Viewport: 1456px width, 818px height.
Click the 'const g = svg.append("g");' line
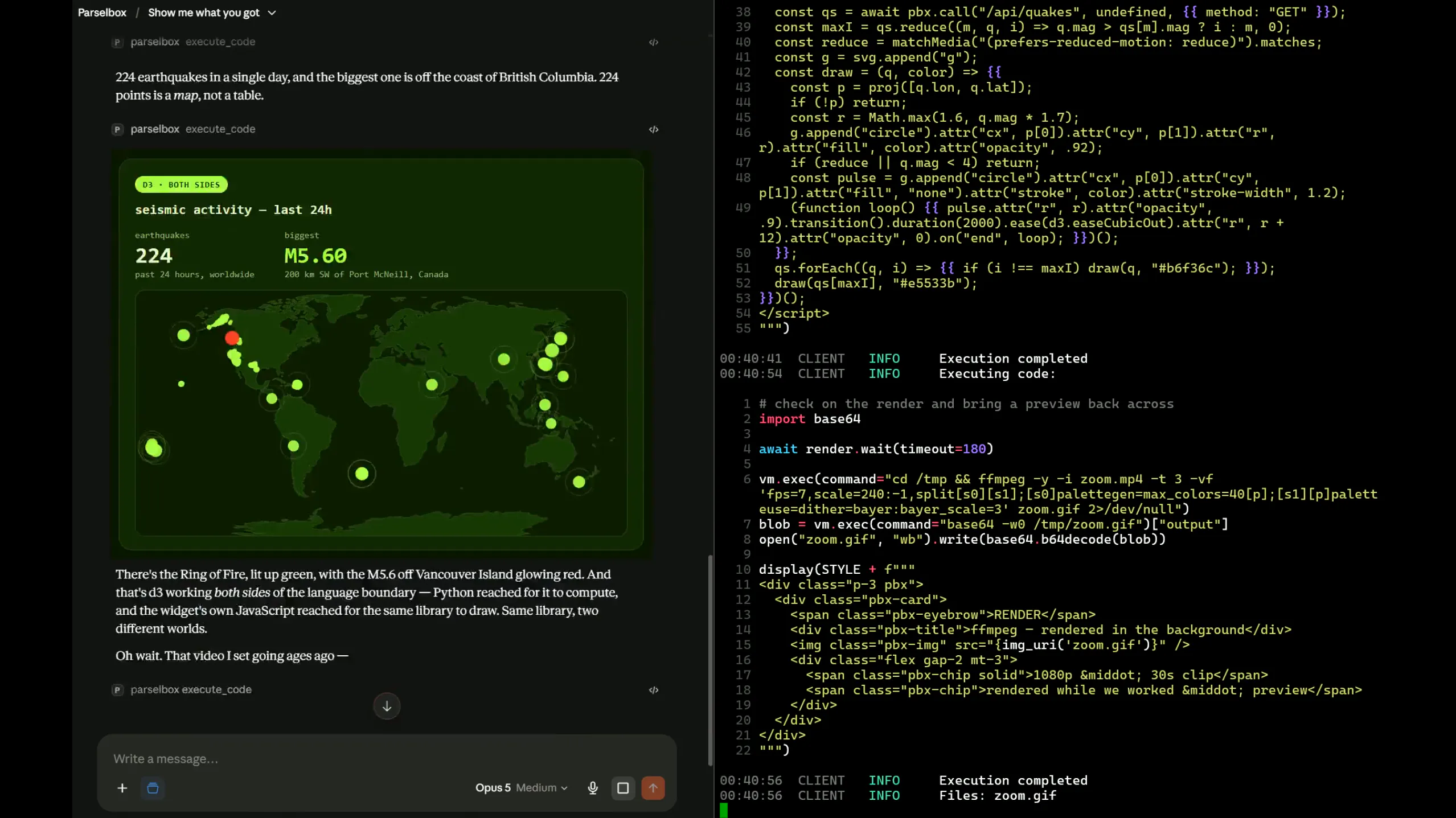[x=876, y=57]
